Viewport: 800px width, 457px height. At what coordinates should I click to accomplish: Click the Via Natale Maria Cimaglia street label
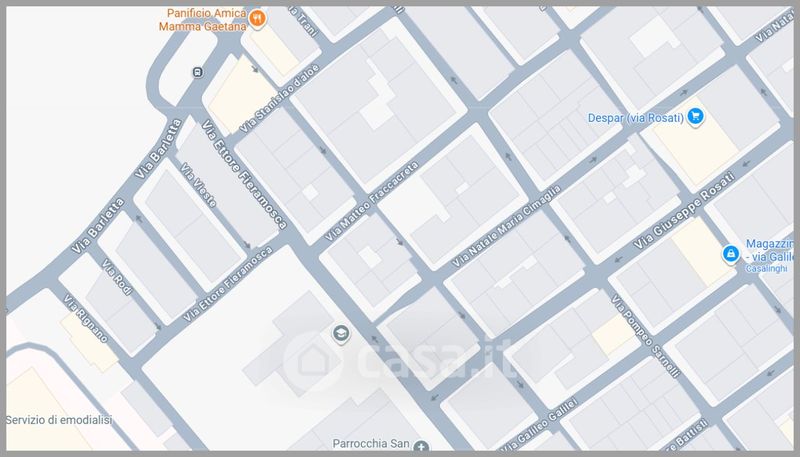pos(506,225)
